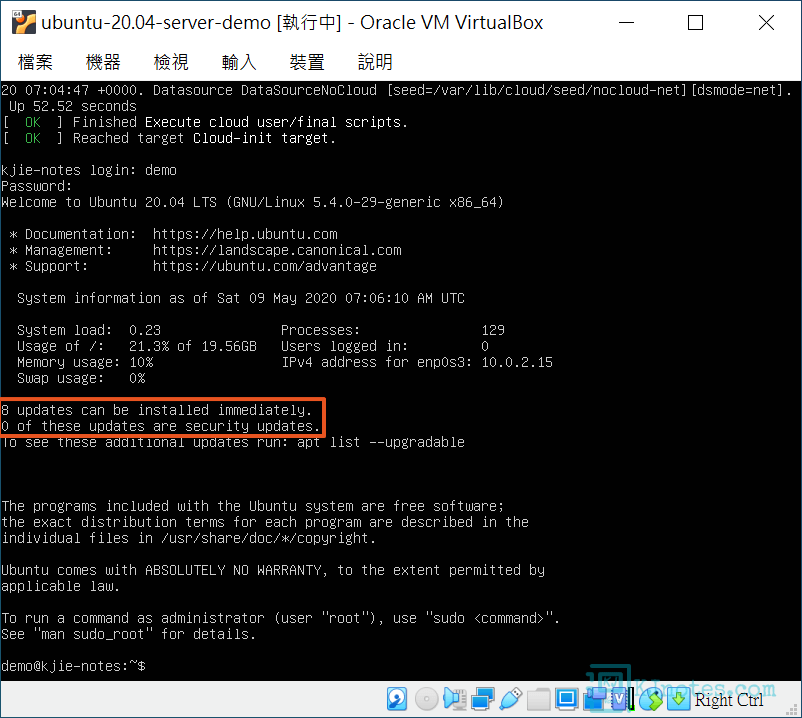Viewport: 802px width, 718px height.
Task: Click the '8 updates can be installed immediately' line
Action: pyautogui.click(x=157, y=410)
